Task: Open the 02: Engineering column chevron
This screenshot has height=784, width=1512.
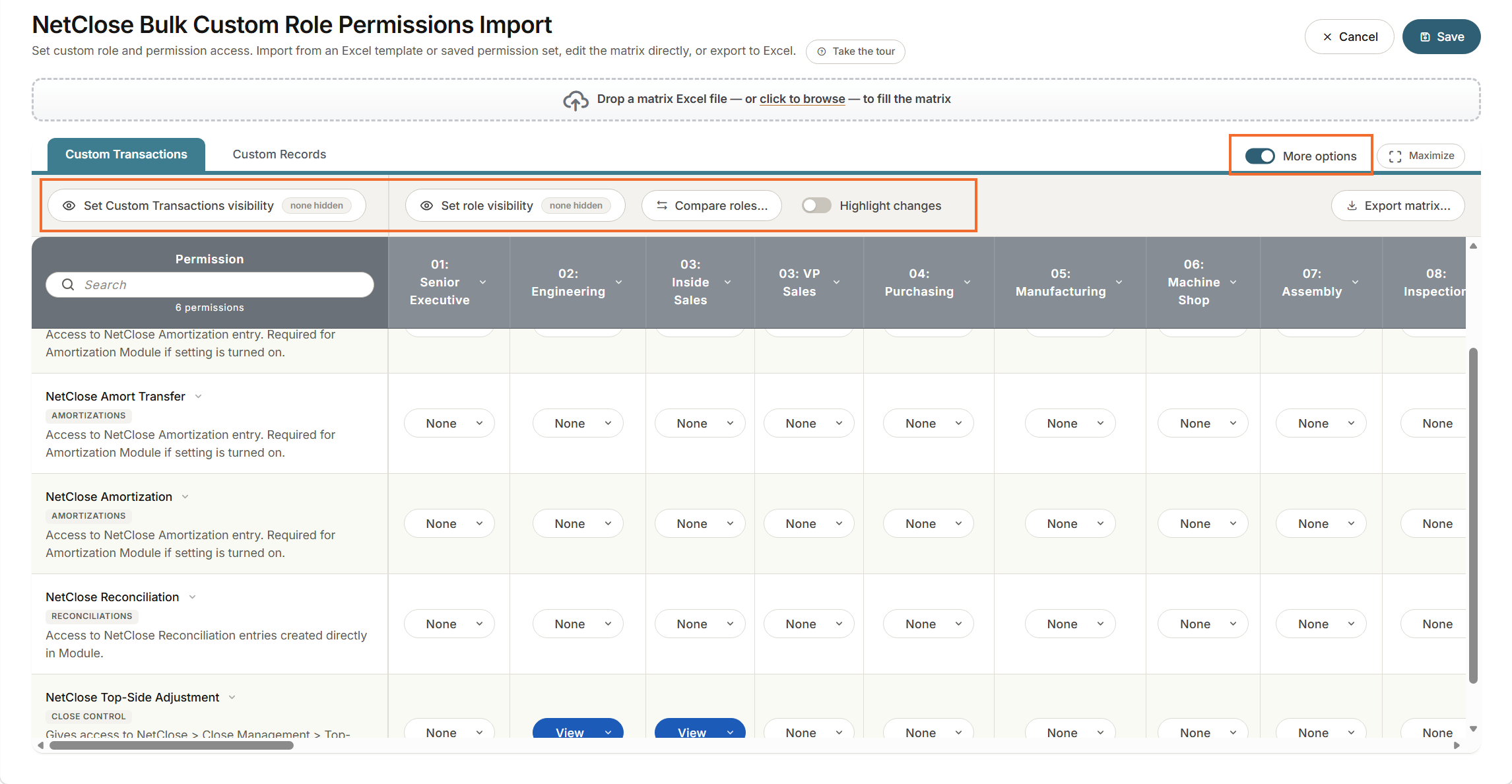Action: click(x=619, y=282)
